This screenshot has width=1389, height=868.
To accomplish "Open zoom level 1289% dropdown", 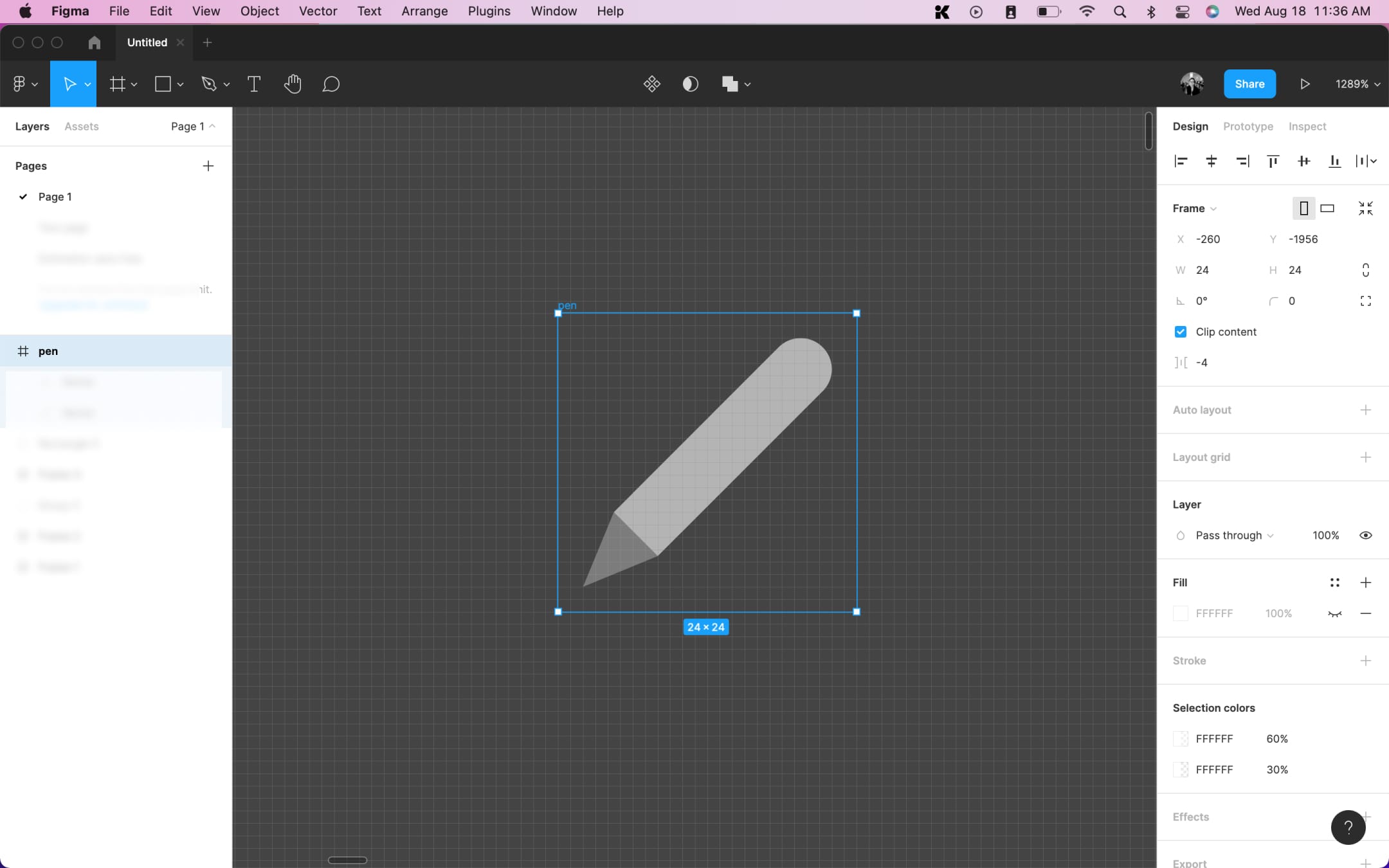I will [x=1357, y=84].
